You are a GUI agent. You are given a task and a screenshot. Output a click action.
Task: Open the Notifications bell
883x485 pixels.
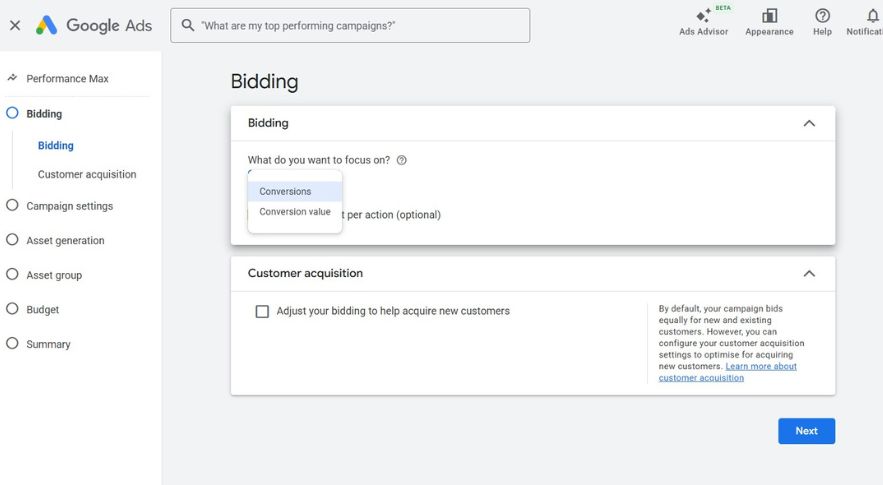point(872,17)
